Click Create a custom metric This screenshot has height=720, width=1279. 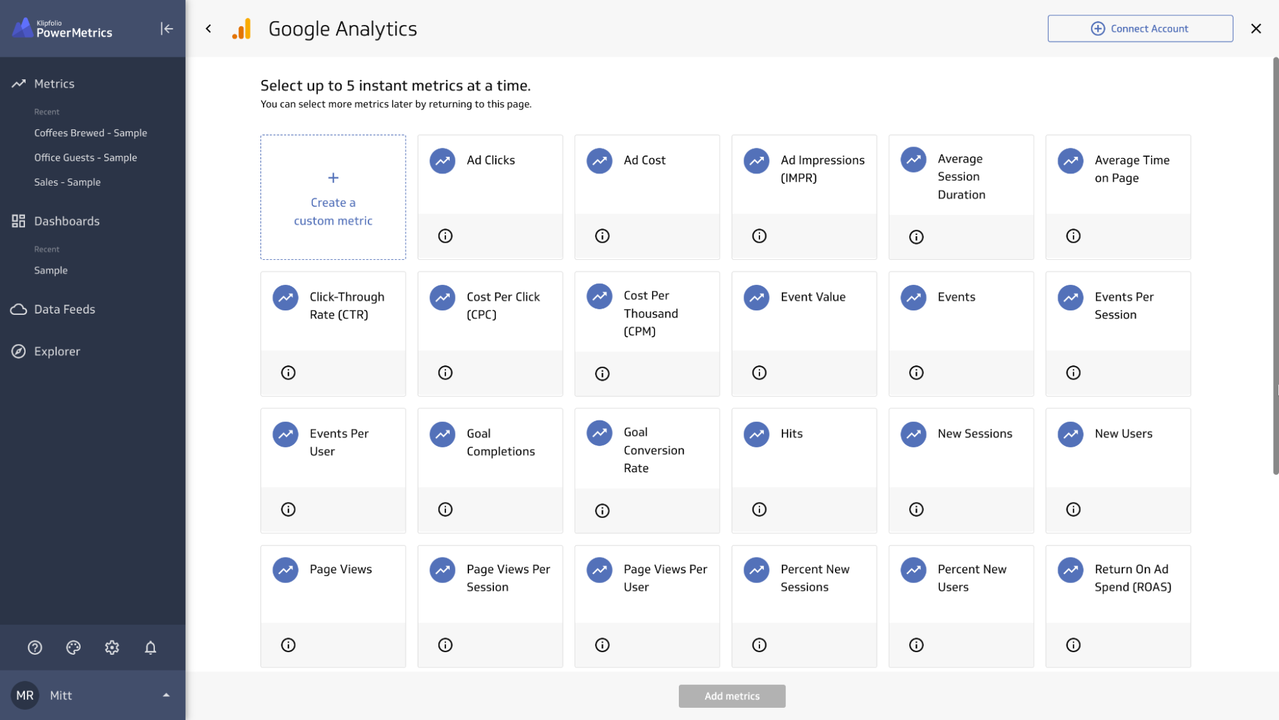pos(333,198)
